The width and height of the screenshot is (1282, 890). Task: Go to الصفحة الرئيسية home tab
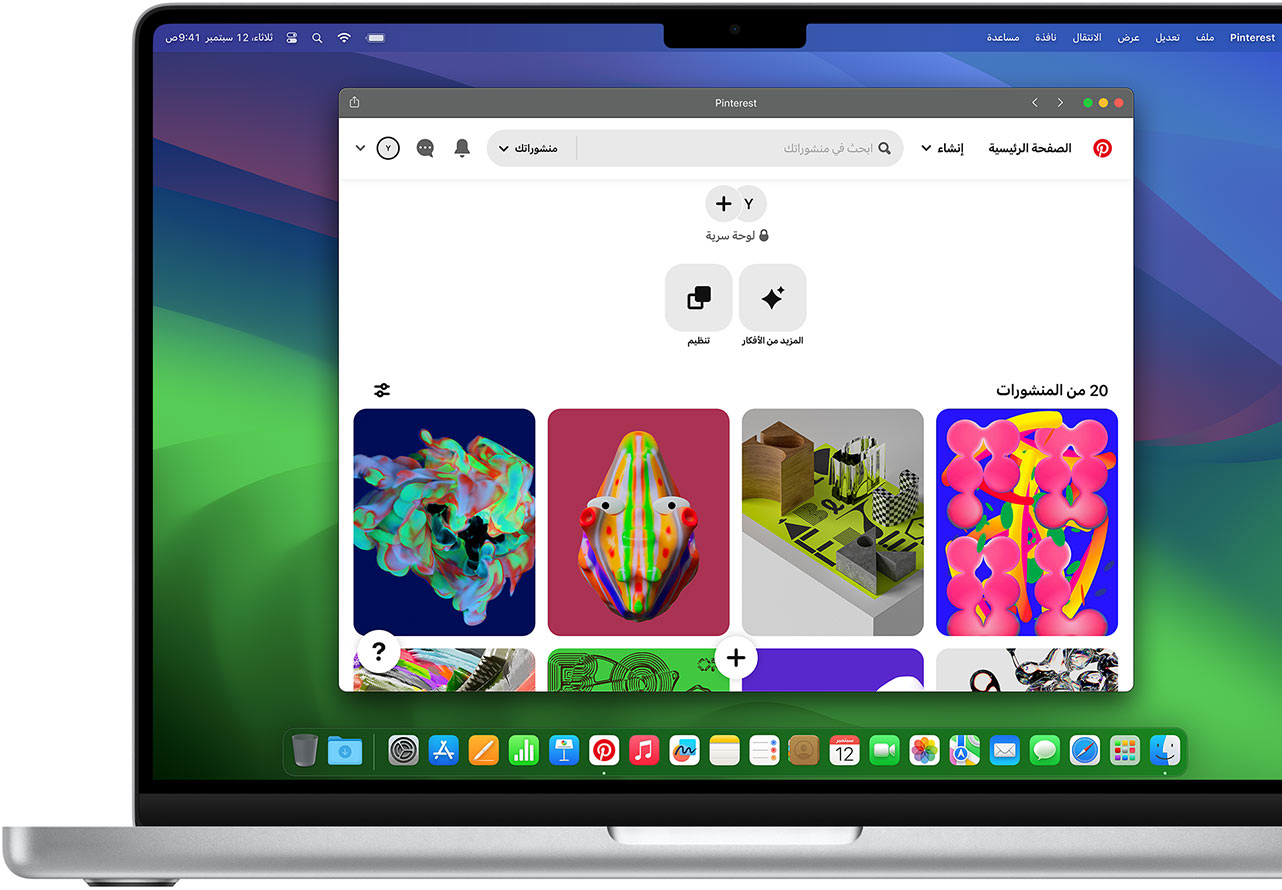tap(1030, 148)
